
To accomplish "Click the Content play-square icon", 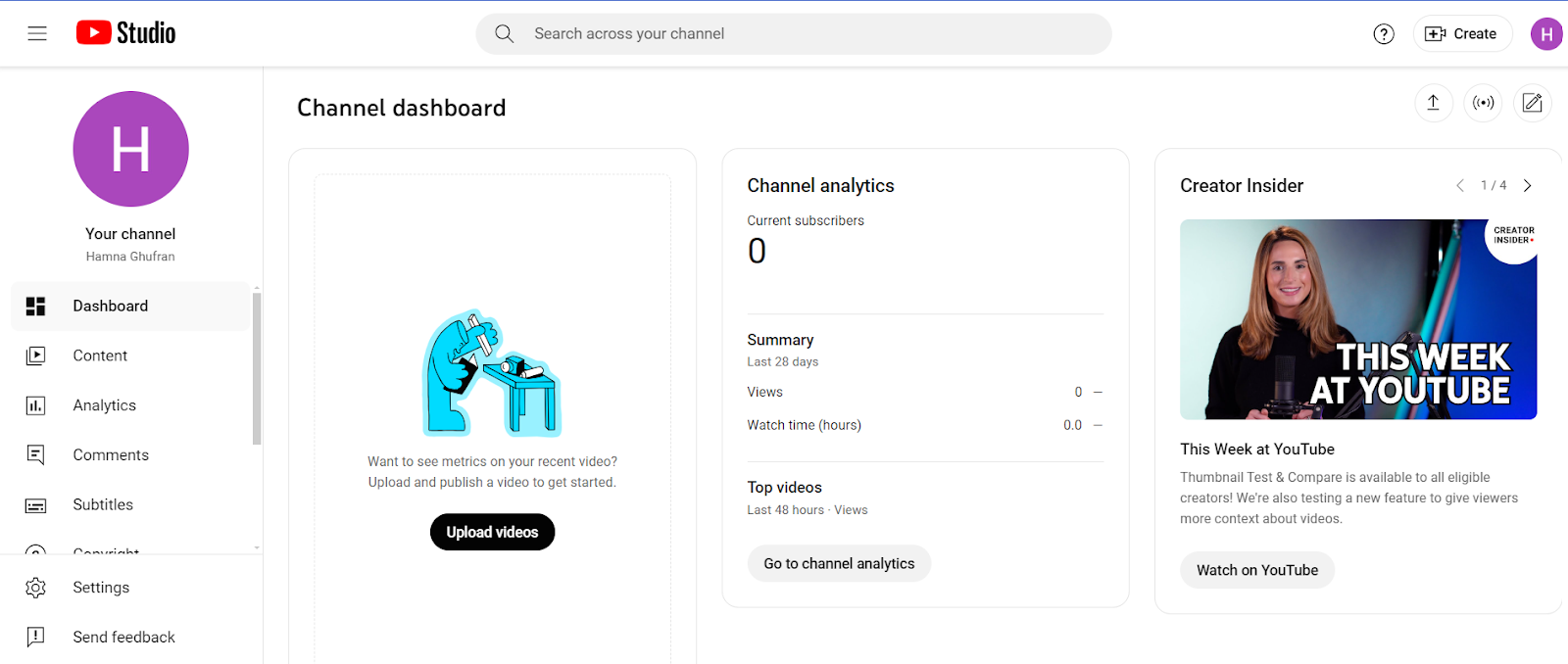I will (x=36, y=356).
